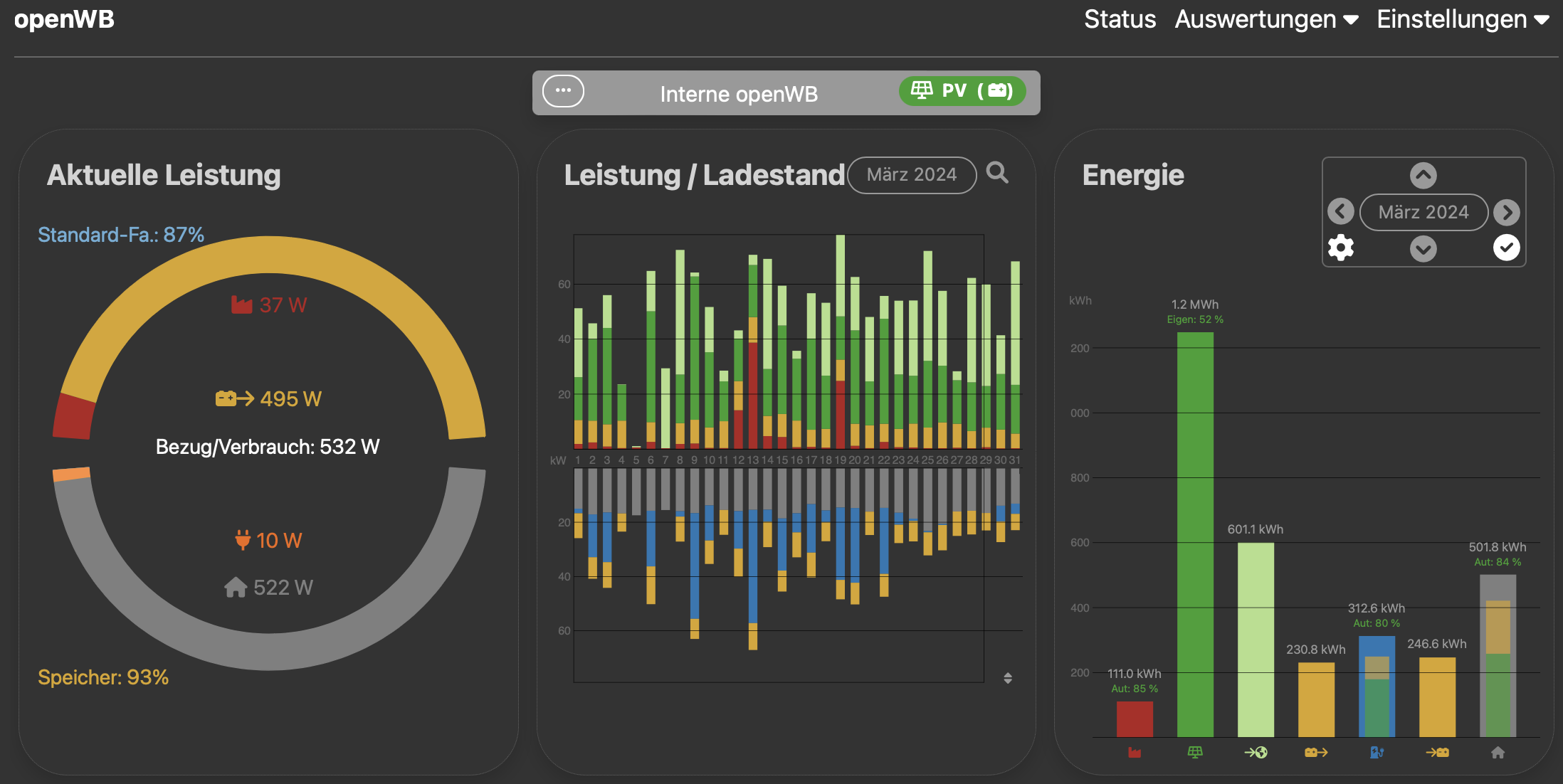Click the battery discharge icon on energy axis
Screen dimensions: 1563x784
click(1315, 752)
